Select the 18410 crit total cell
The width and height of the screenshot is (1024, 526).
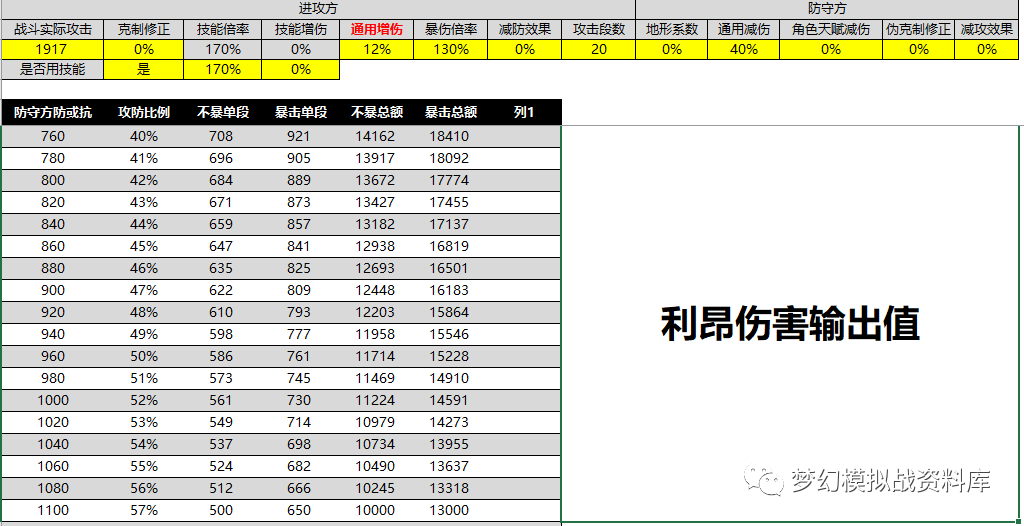(x=449, y=137)
